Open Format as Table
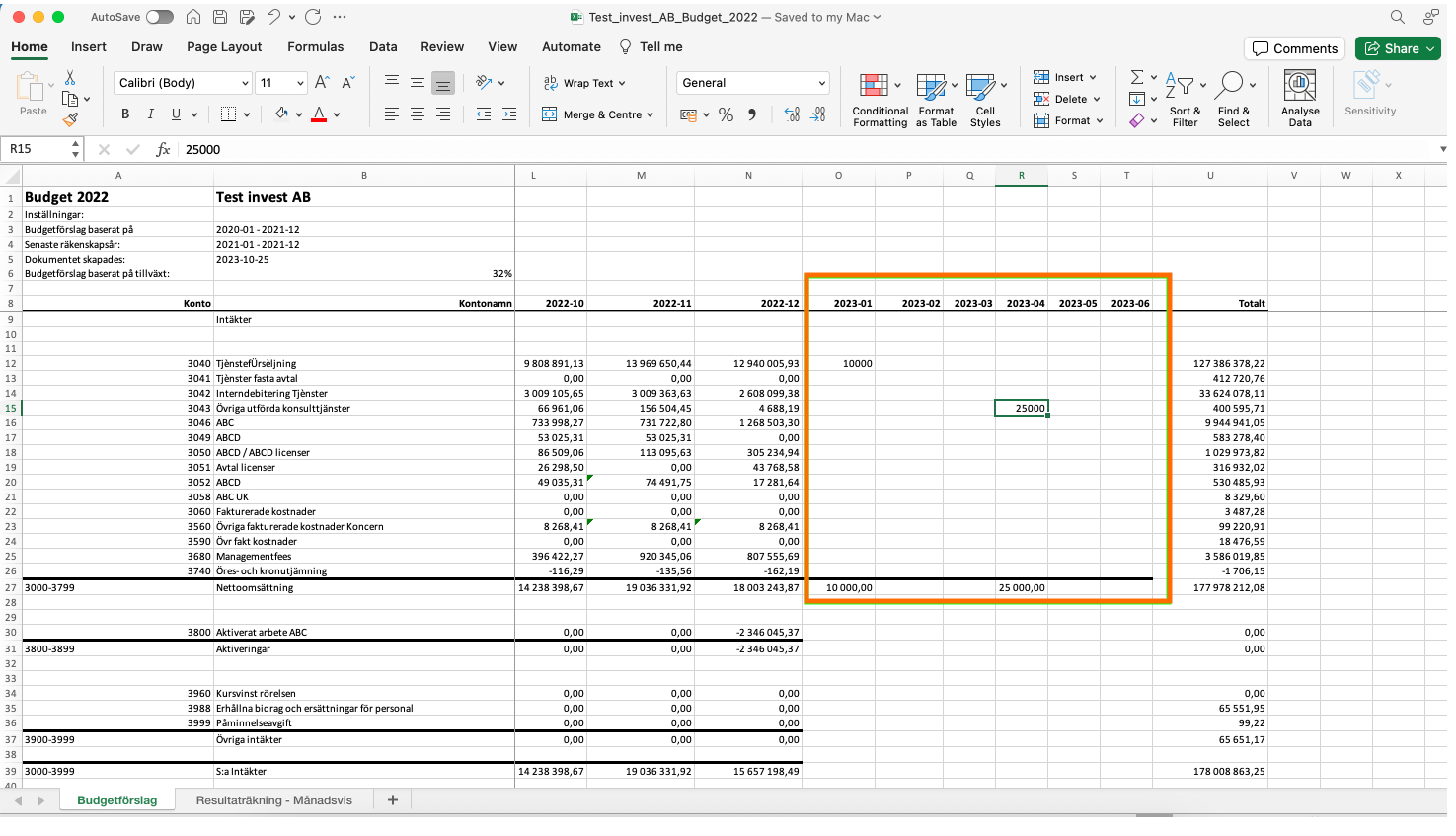This screenshot has height=836, width=1456. pos(936,100)
